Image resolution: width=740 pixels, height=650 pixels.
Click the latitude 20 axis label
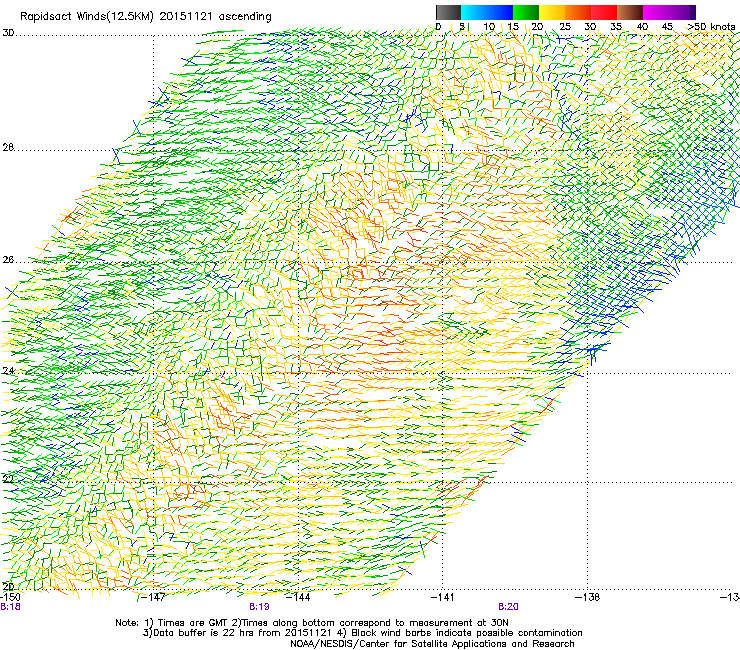coord(8,586)
